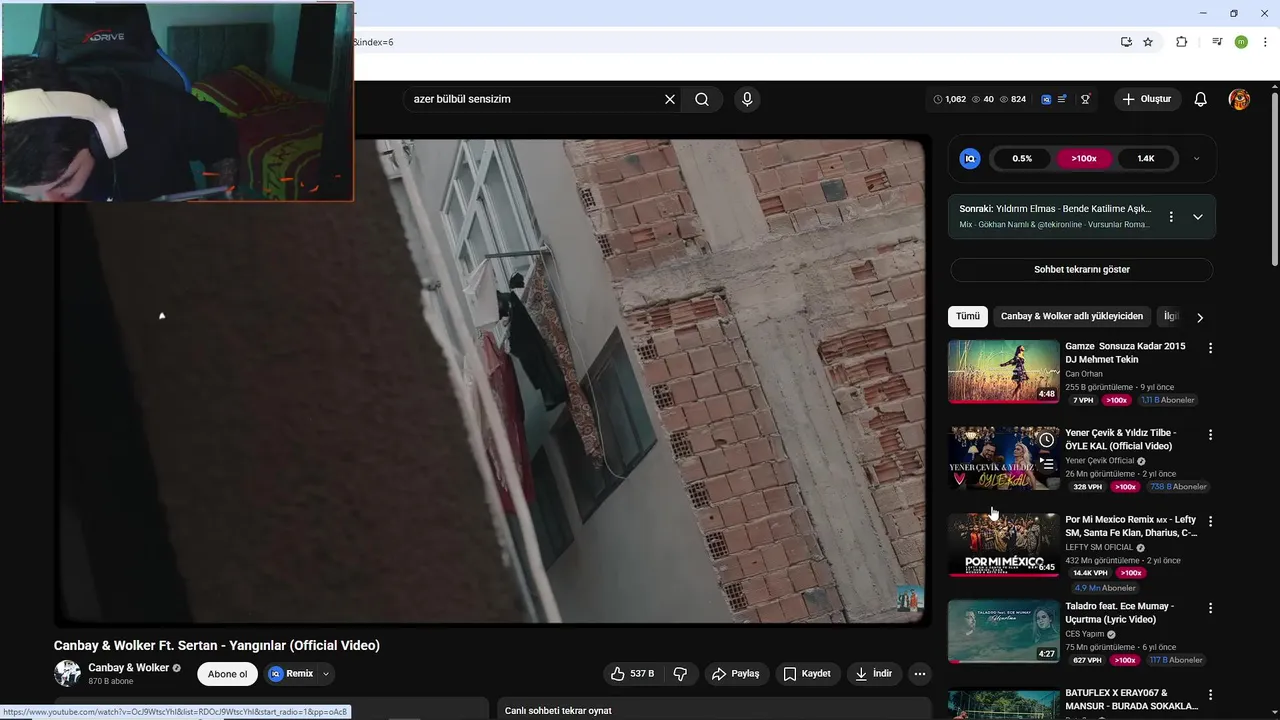Click the vidIQ logo in header stats
Viewport: 1280px width, 720px height.
coord(1046,99)
